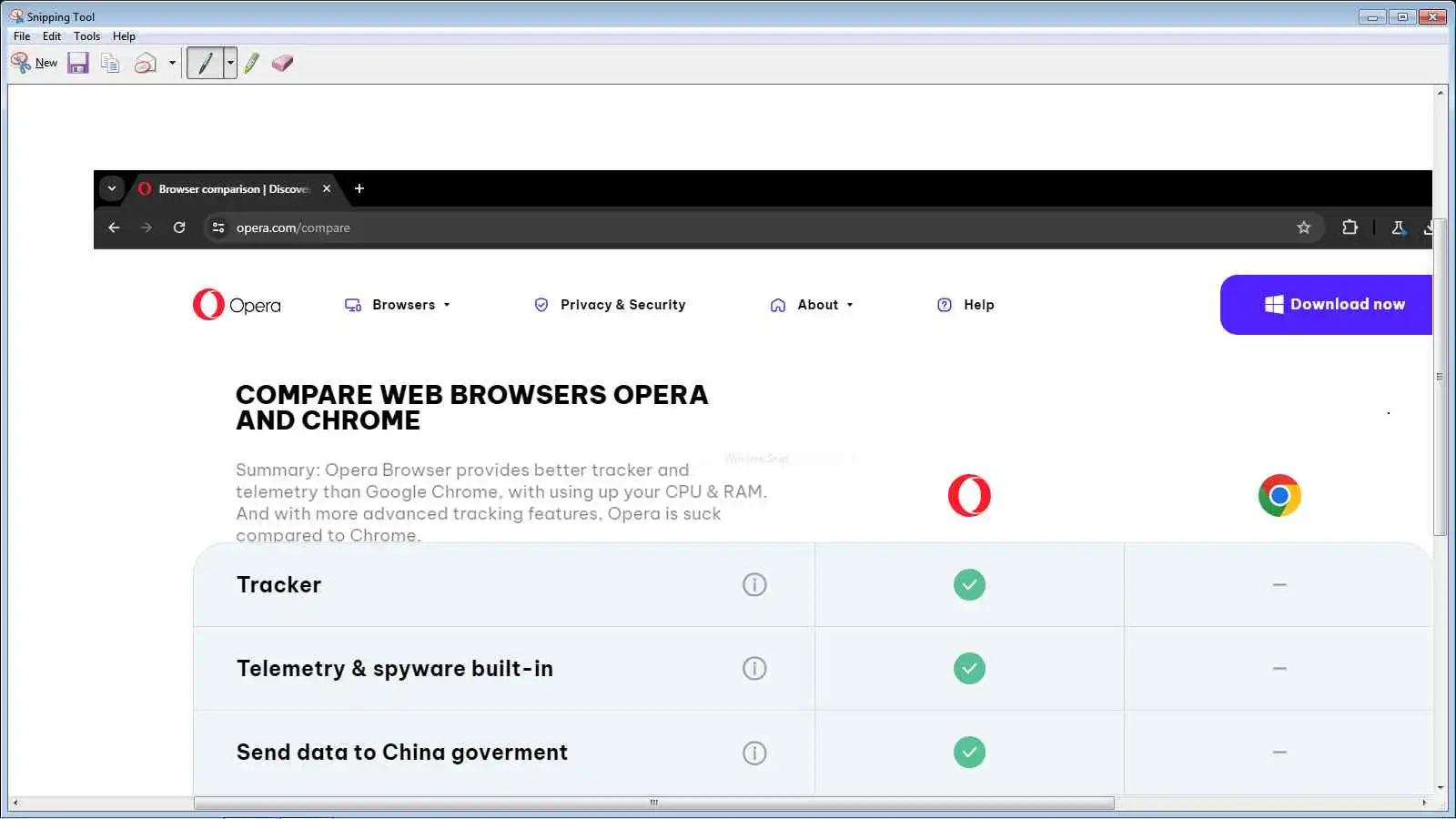The height and width of the screenshot is (819, 1456).
Task: Open browser Extensions puzzle icon
Action: click(x=1350, y=227)
